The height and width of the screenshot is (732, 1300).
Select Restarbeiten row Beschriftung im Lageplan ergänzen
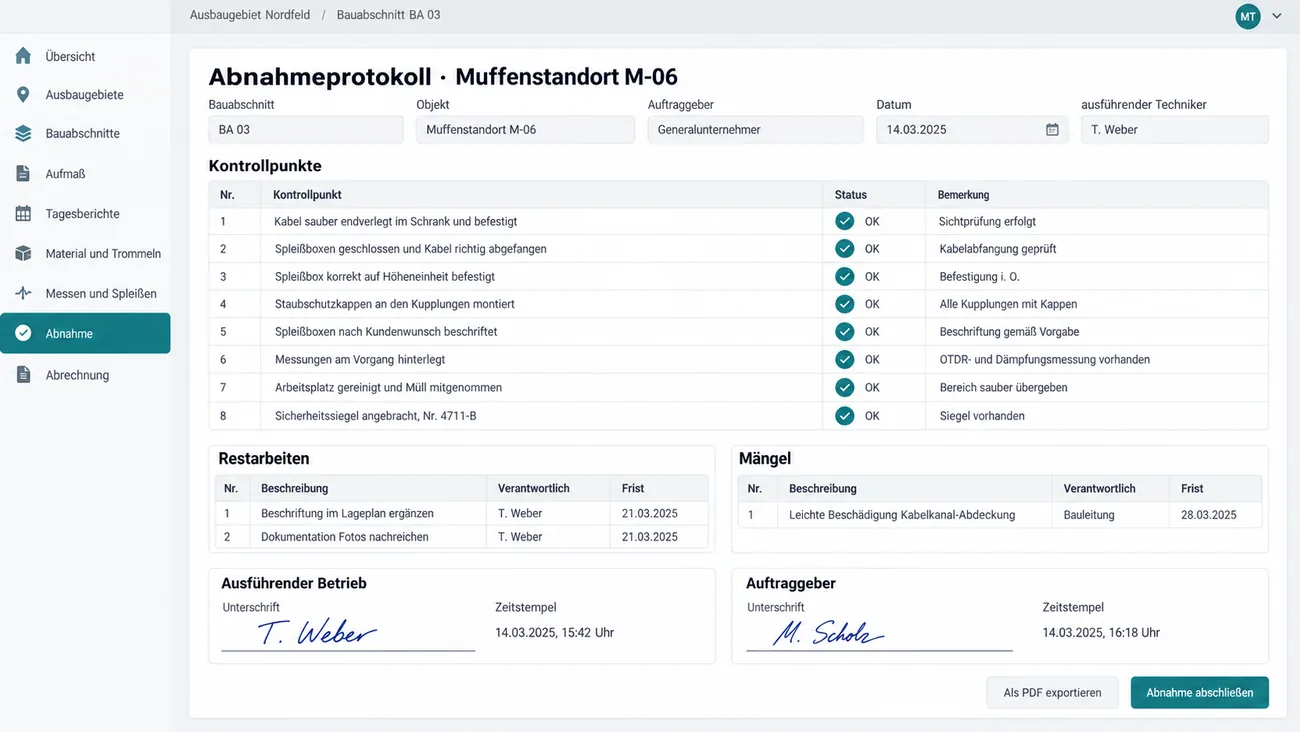click(x=462, y=513)
